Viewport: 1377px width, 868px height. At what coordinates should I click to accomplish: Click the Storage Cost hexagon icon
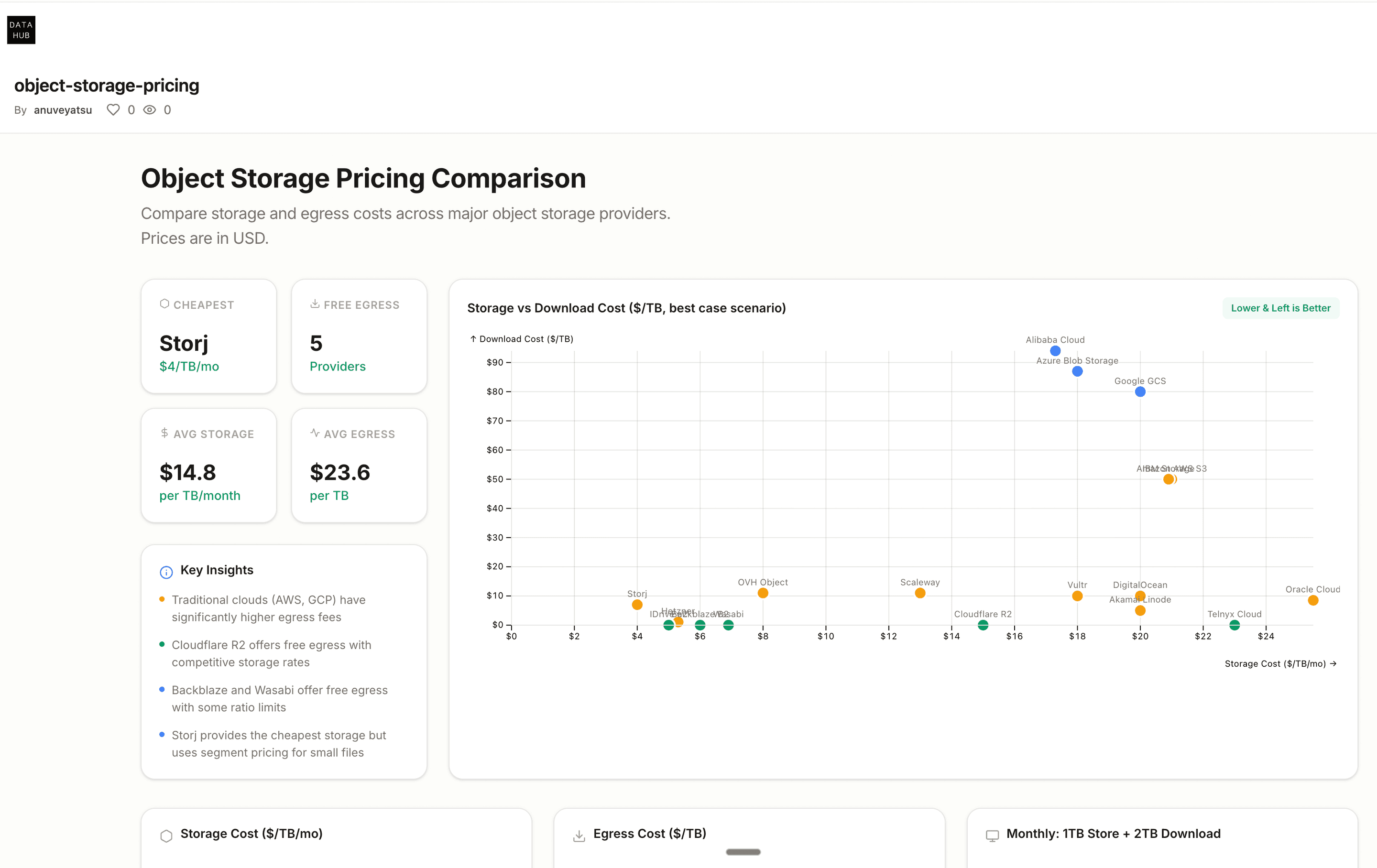pos(166,835)
